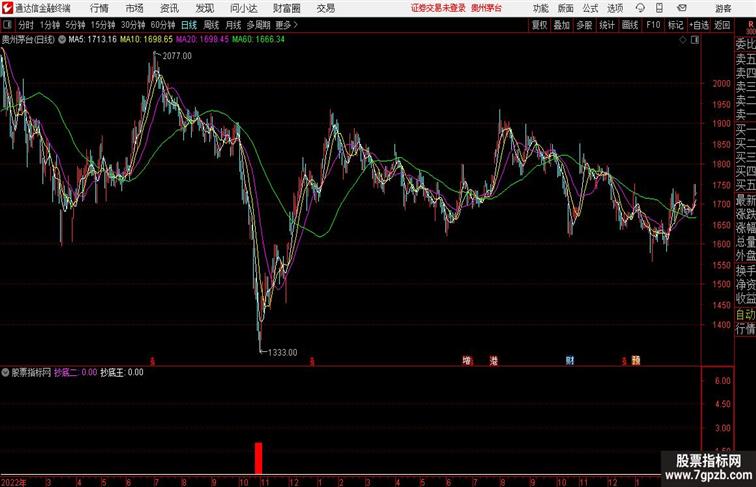This screenshot has height=487, width=756.
Task: Open F10 company info
Action: [653, 25]
